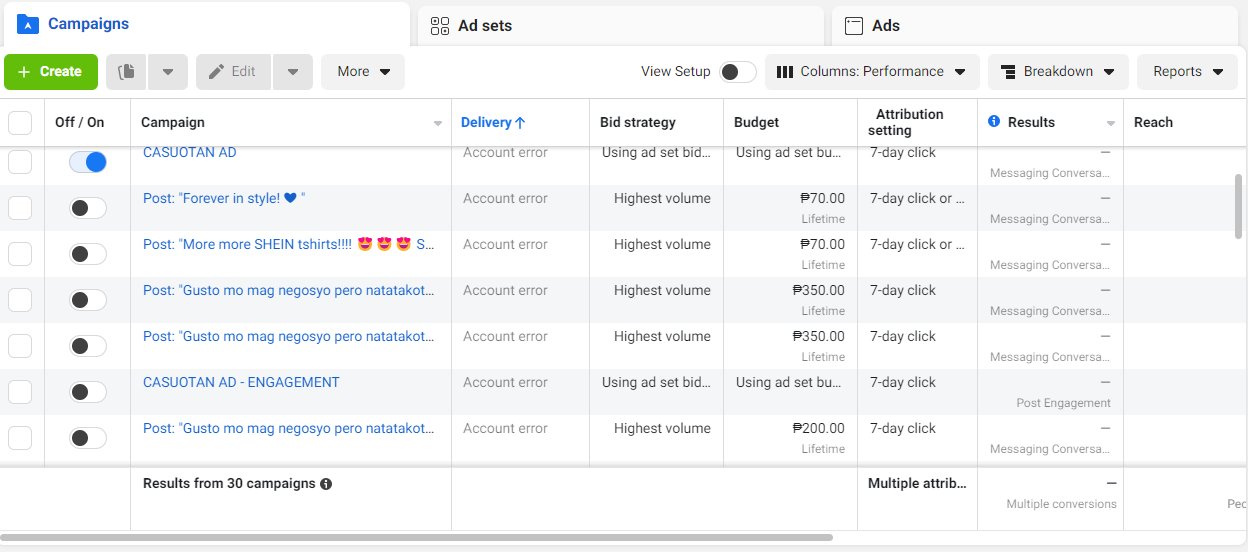
Task: Open the More actions menu
Action: (363, 72)
